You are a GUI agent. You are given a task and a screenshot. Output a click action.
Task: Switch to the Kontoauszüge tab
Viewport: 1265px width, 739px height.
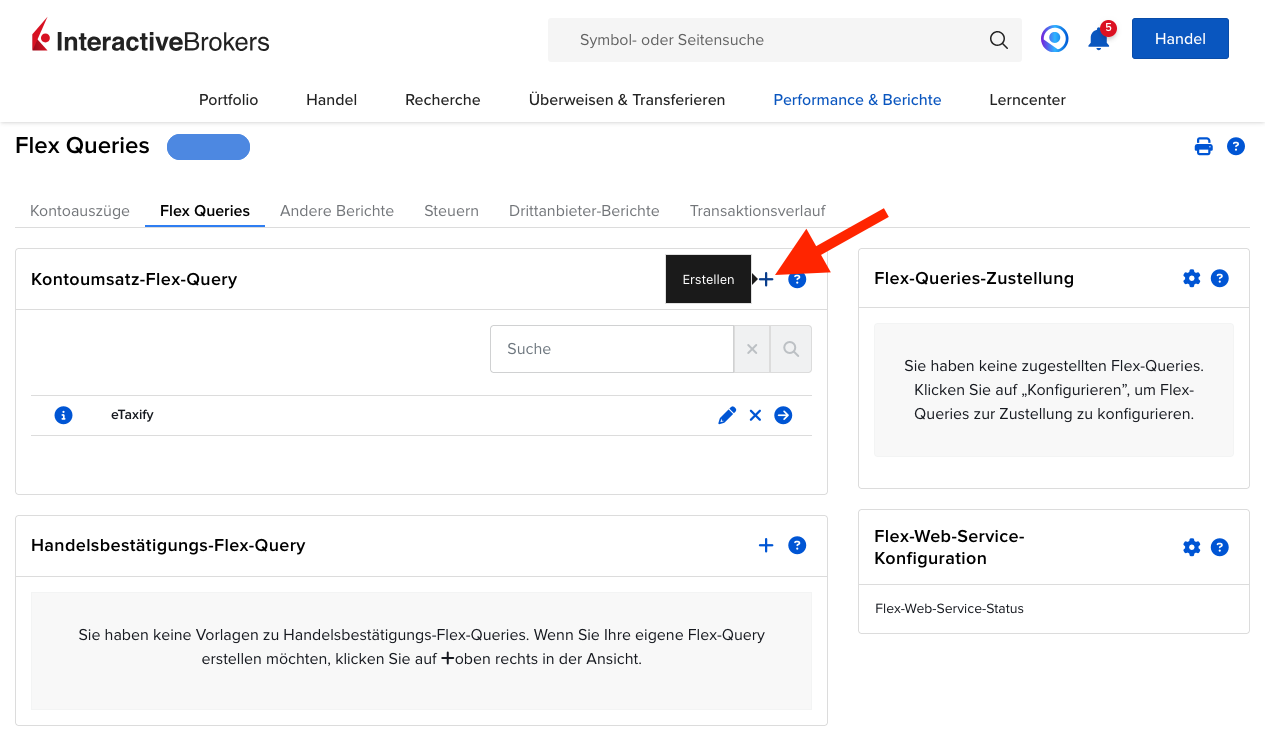click(79, 211)
